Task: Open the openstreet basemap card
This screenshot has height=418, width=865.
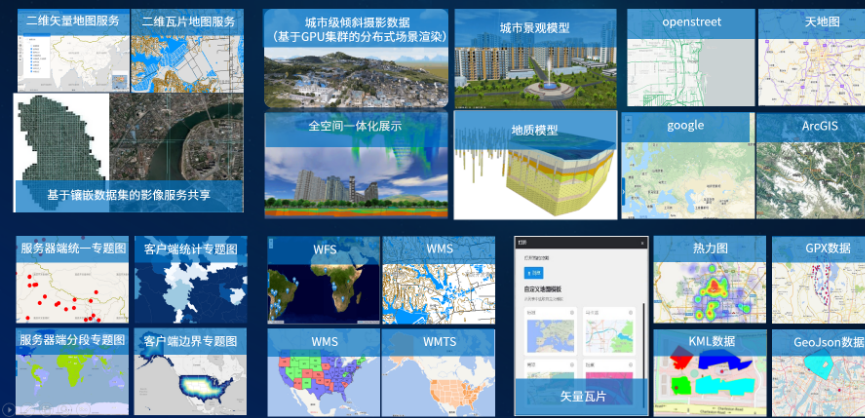Action: [691, 57]
